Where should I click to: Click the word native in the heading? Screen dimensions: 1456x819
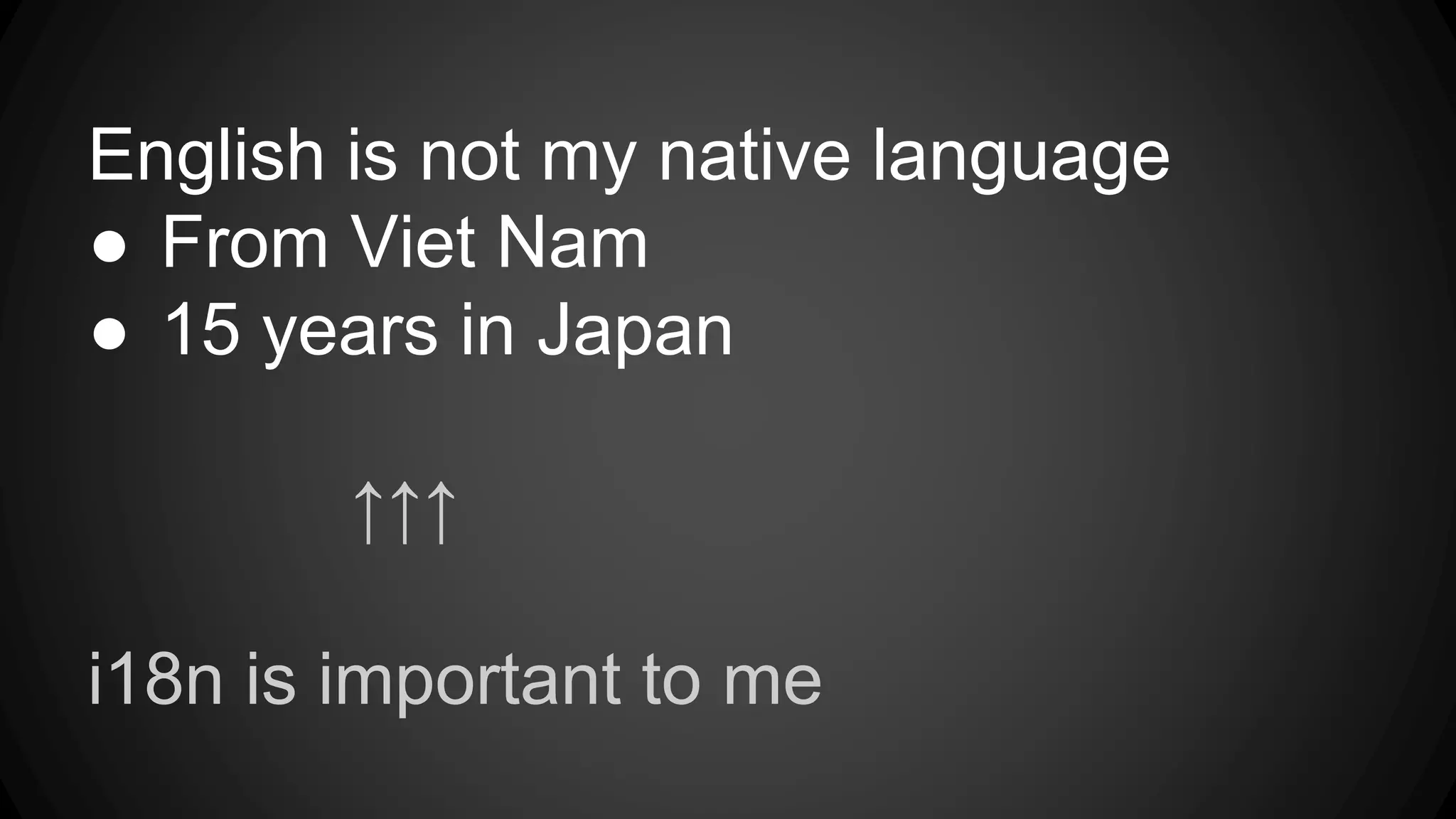754,155
